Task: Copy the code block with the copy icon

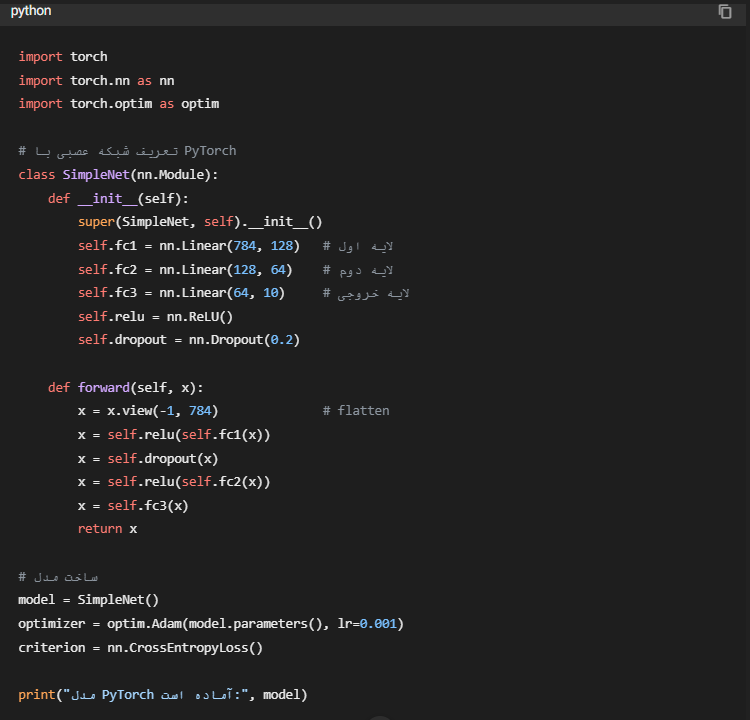Action: click(x=725, y=11)
